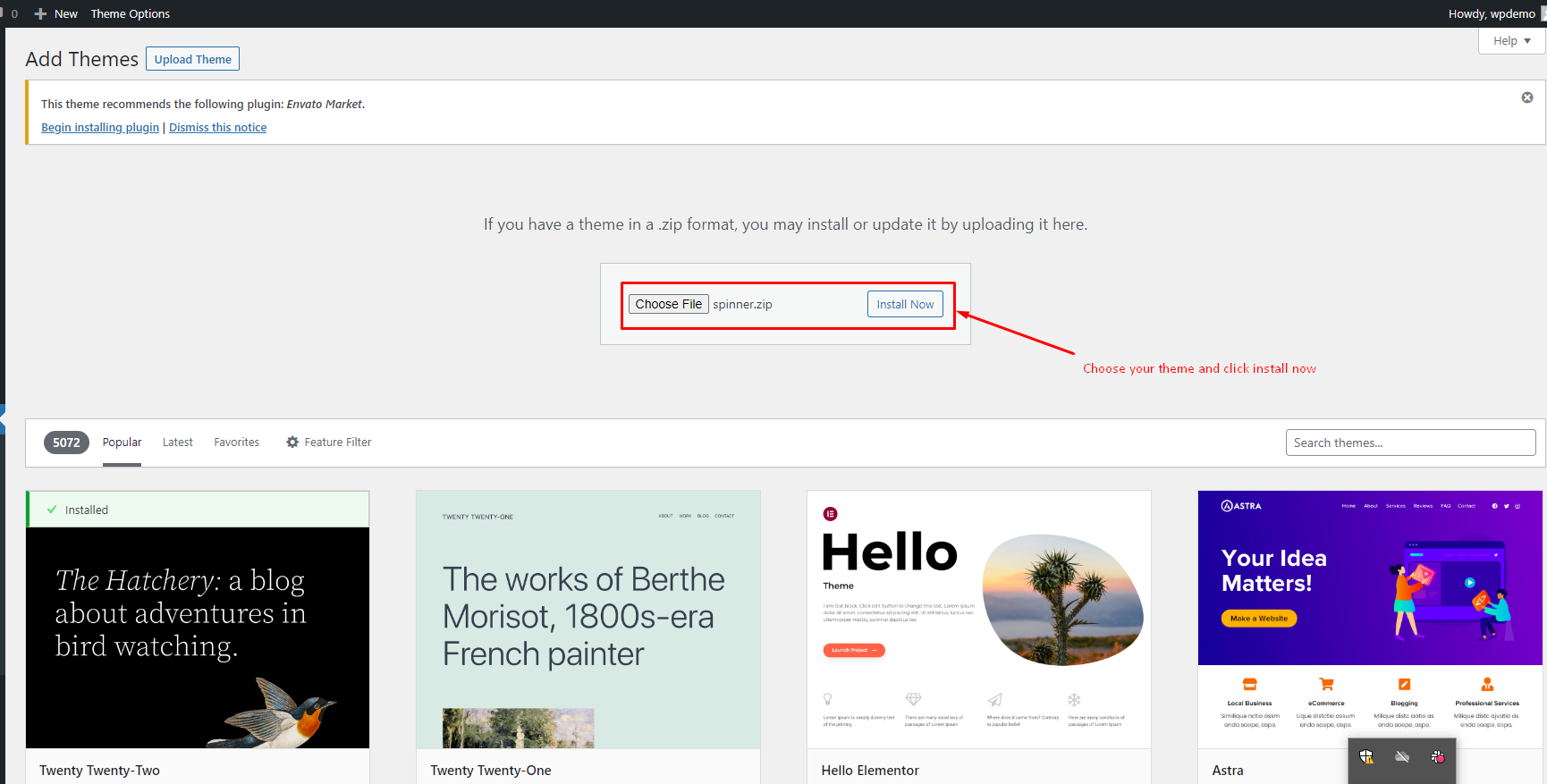Click the plus icon next to New

(40, 14)
